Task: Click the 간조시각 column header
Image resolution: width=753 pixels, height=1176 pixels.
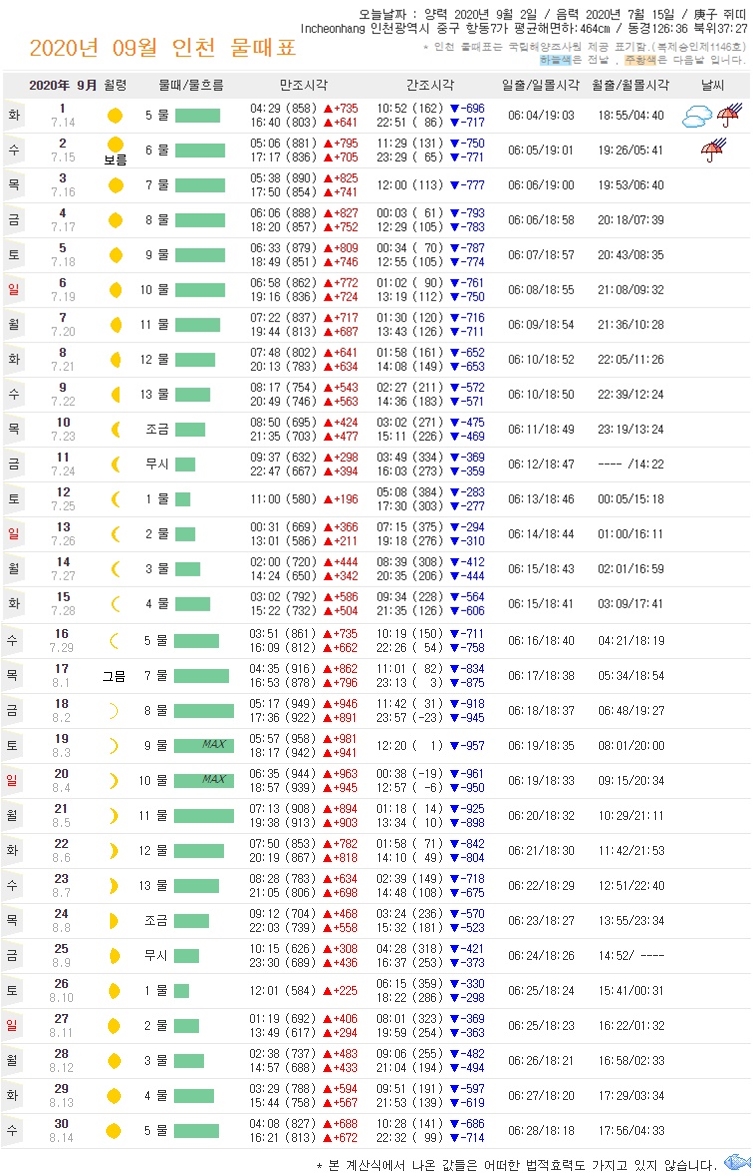Action: coord(430,85)
